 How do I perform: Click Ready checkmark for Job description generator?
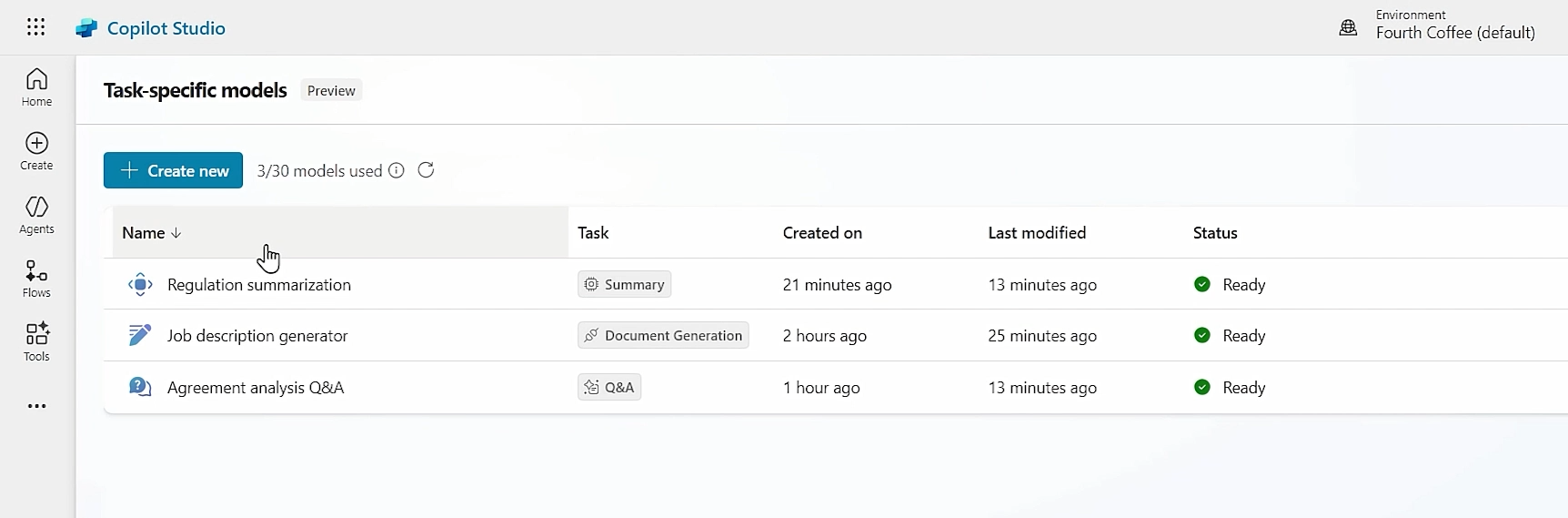click(x=1202, y=335)
